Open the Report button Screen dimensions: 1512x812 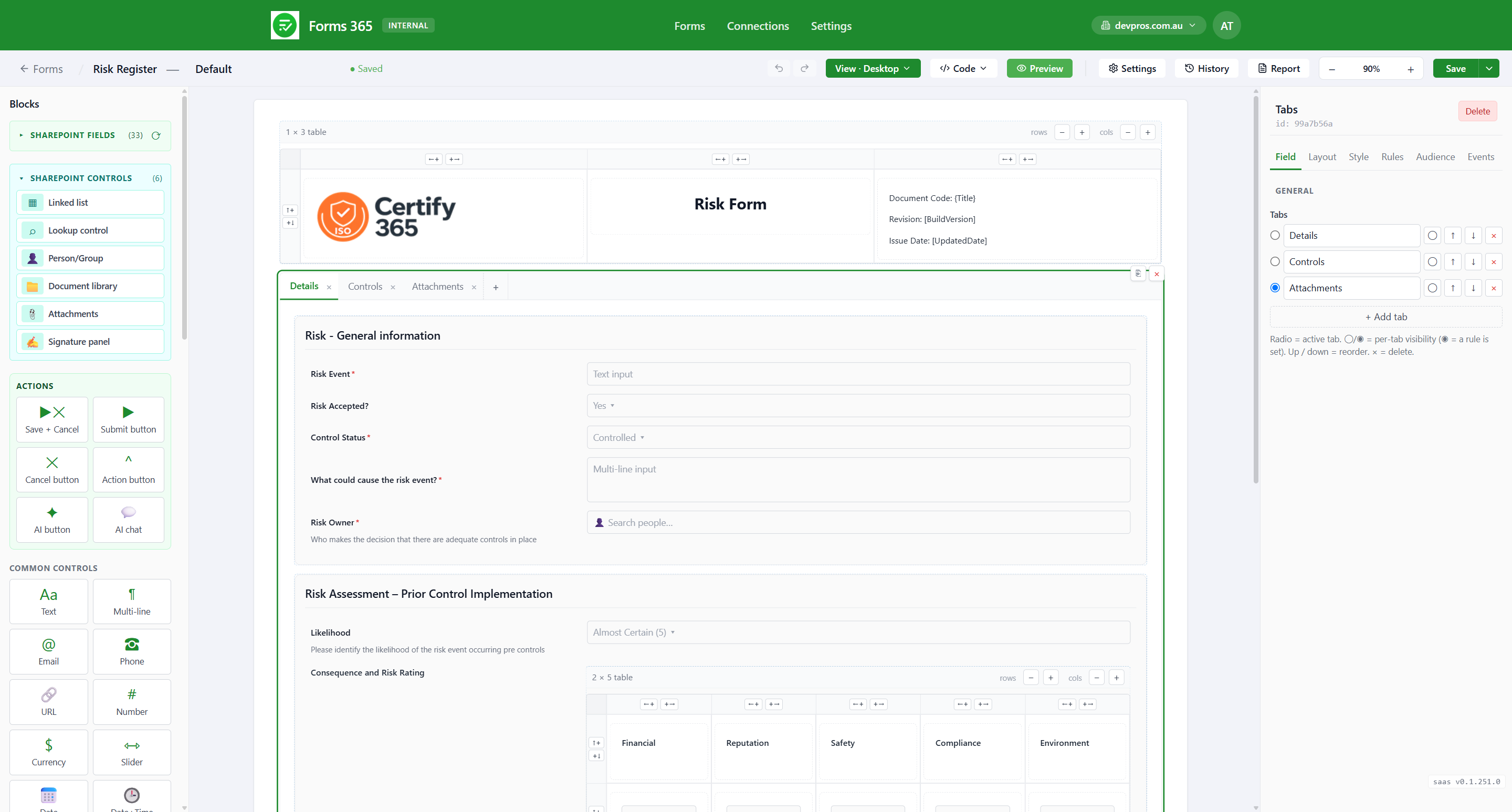coord(1278,69)
